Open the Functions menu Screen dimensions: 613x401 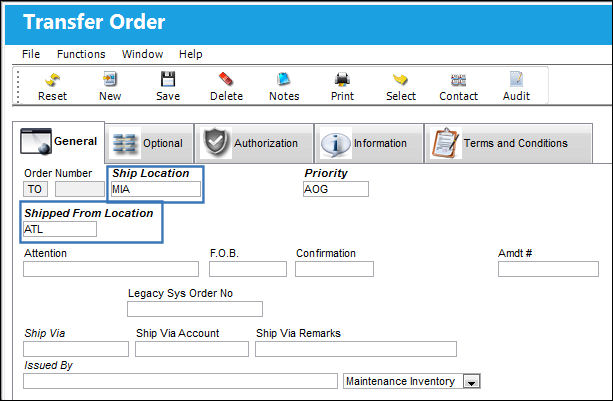(81, 54)
